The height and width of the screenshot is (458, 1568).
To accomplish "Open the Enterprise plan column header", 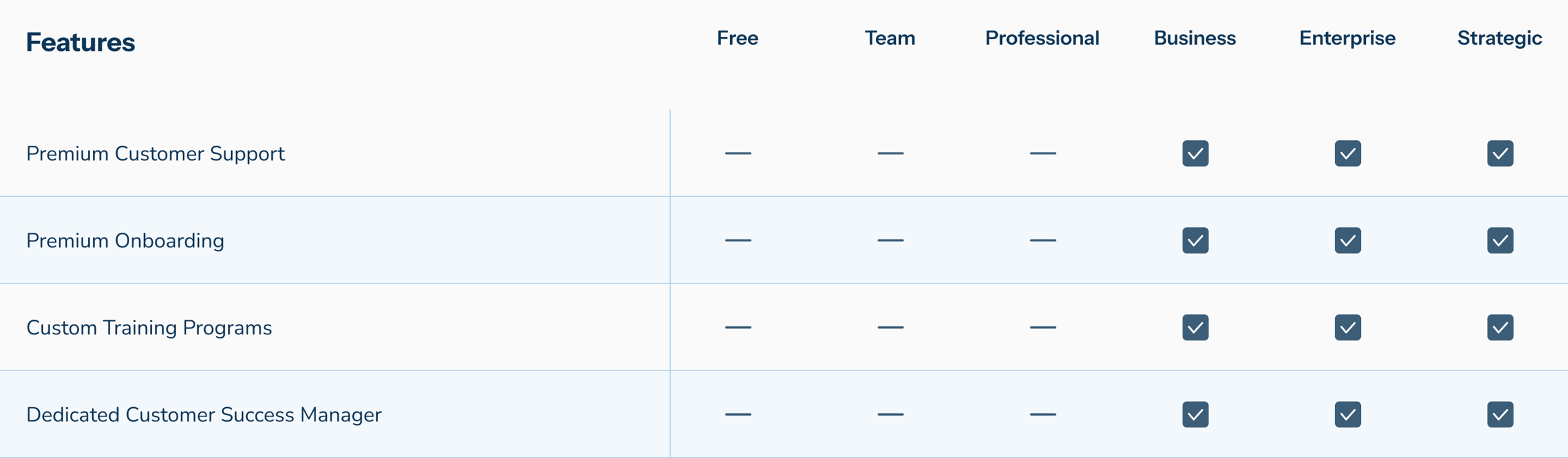I will (1347, 39).
